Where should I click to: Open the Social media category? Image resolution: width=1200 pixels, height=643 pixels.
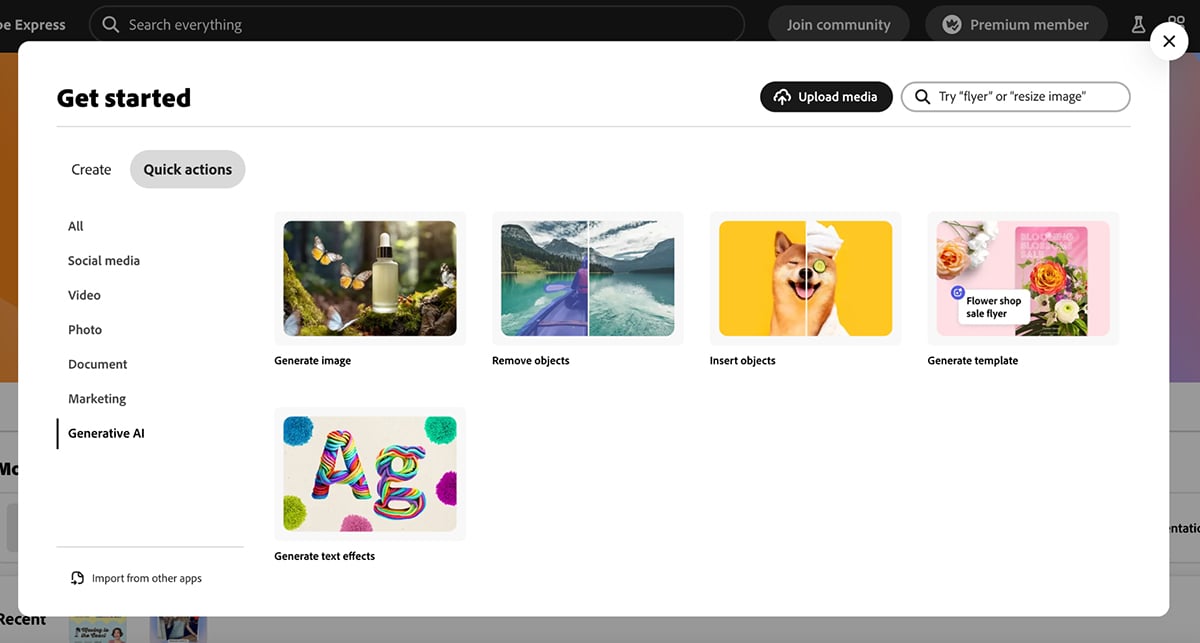coord(104,260)
